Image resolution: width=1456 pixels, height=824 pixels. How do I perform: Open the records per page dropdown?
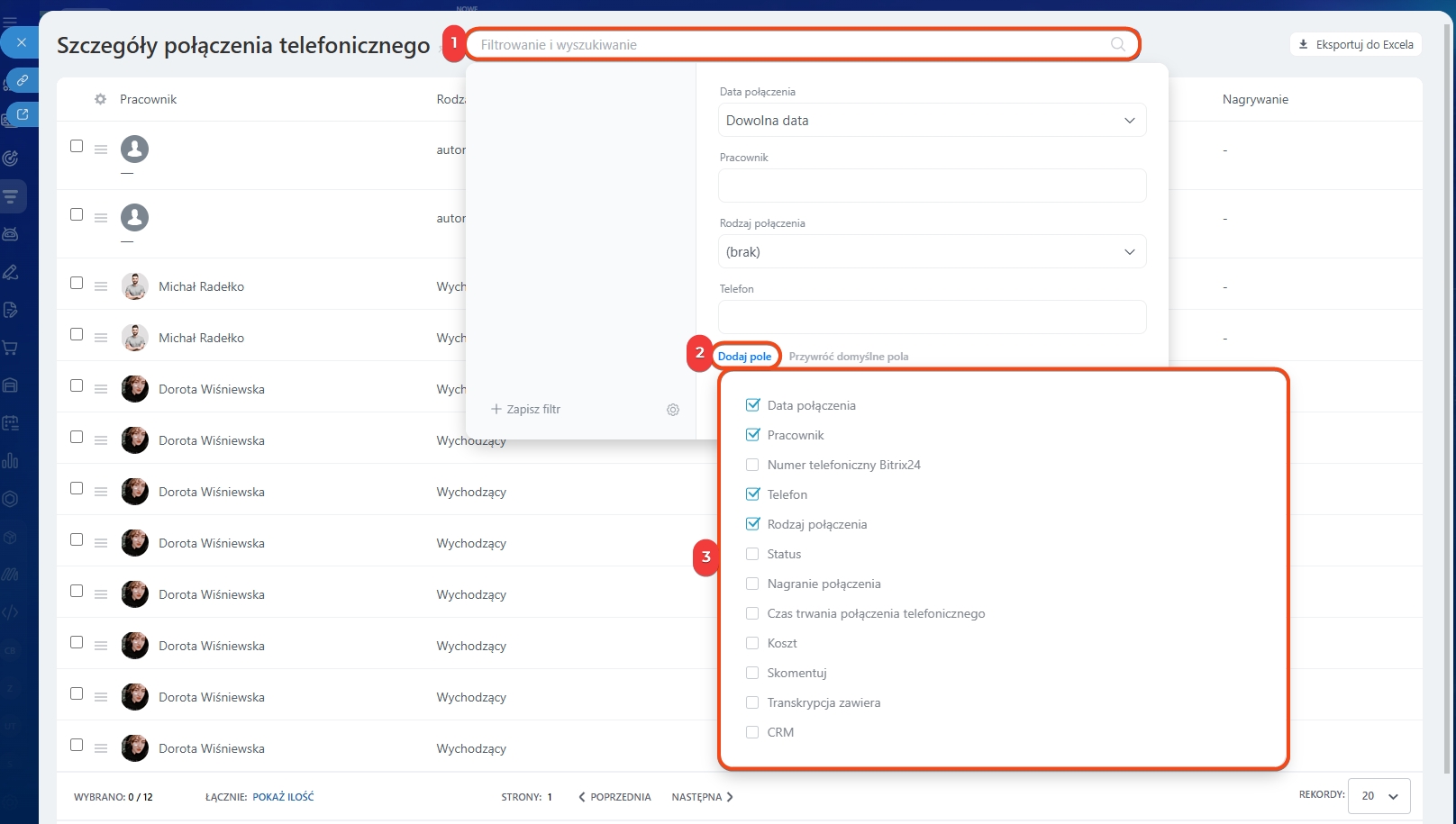click(1379, 796)
